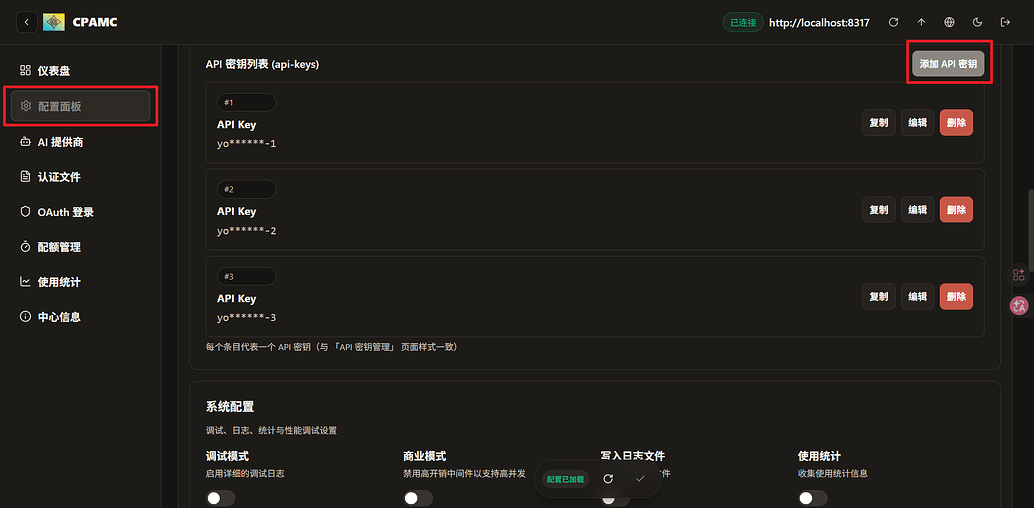Click the 配置已加载 status label

click(565, 479)
